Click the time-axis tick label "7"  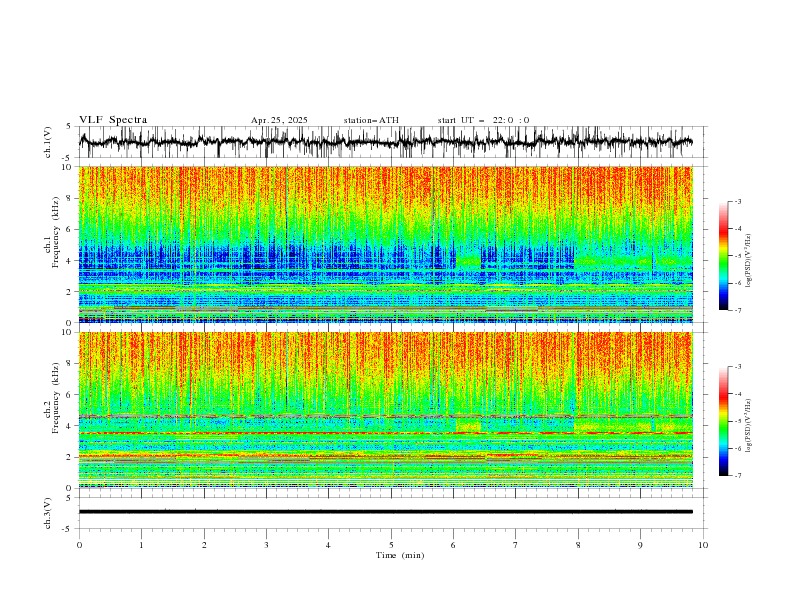[516, 545]
